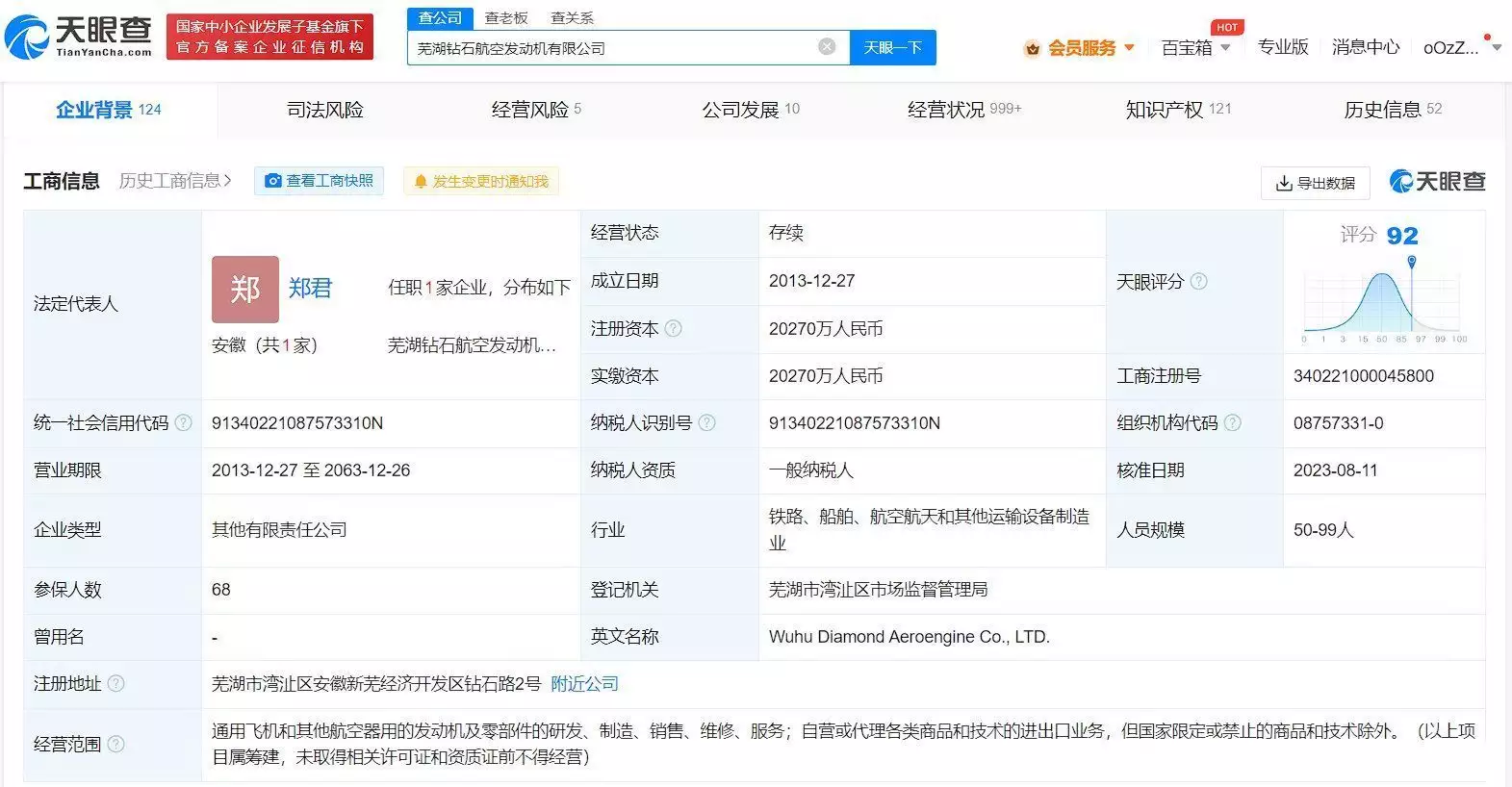The height and width of the screenshot is (787, 1512).
Task: Click the organization code 08757331-0
Action: tap(1339, 423)
